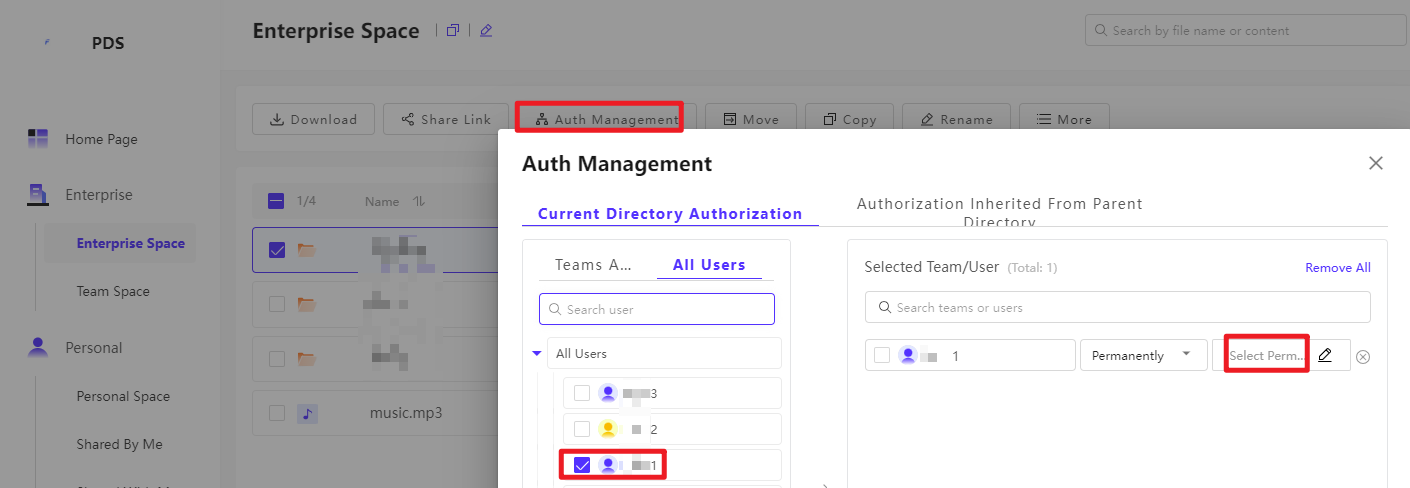Open the Permanently duration dropdown
The width and height of the screenshot is (1410, 488).
click(1144, 355)
